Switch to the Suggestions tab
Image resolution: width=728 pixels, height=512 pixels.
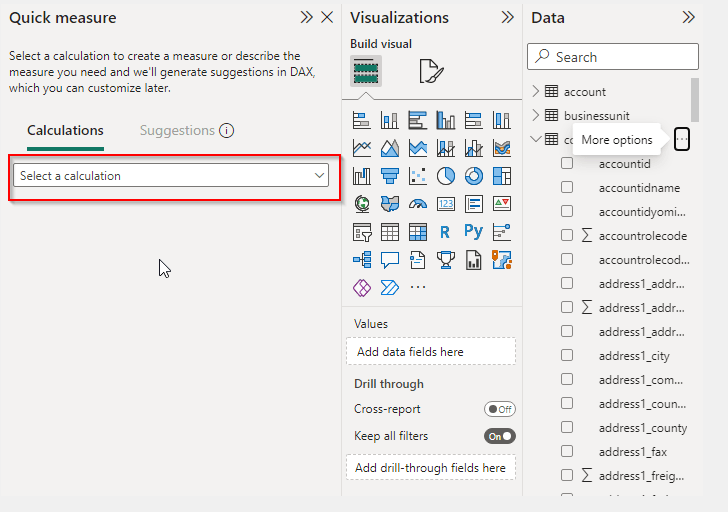pos(177,130)
